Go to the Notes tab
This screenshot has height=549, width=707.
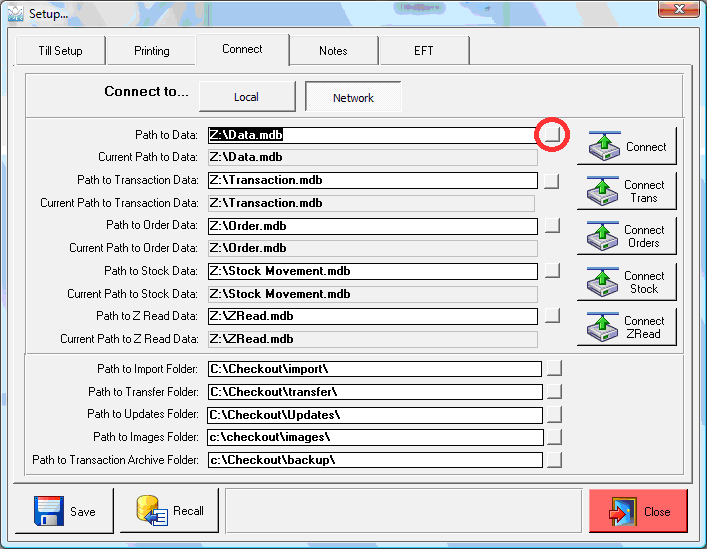333,51
